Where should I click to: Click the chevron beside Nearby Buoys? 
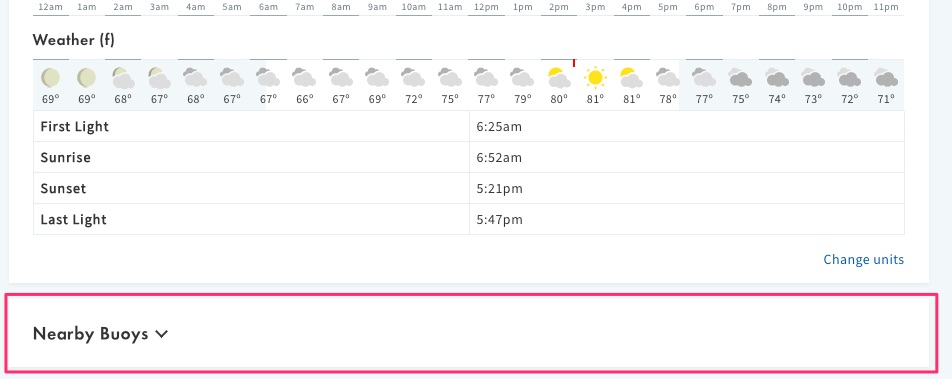point(162,333)
